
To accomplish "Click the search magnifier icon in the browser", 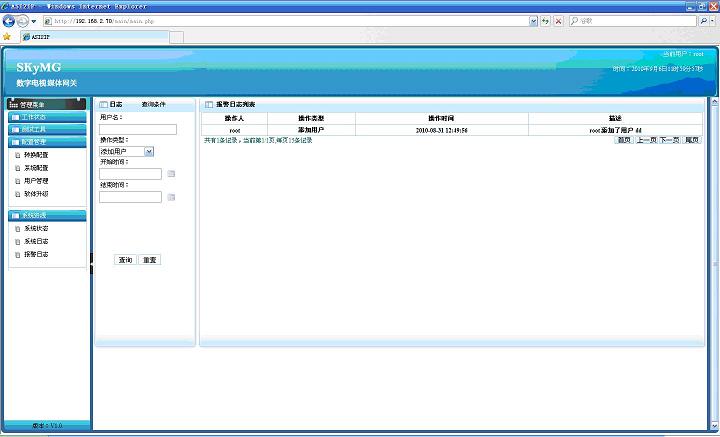I will point(703,21).
